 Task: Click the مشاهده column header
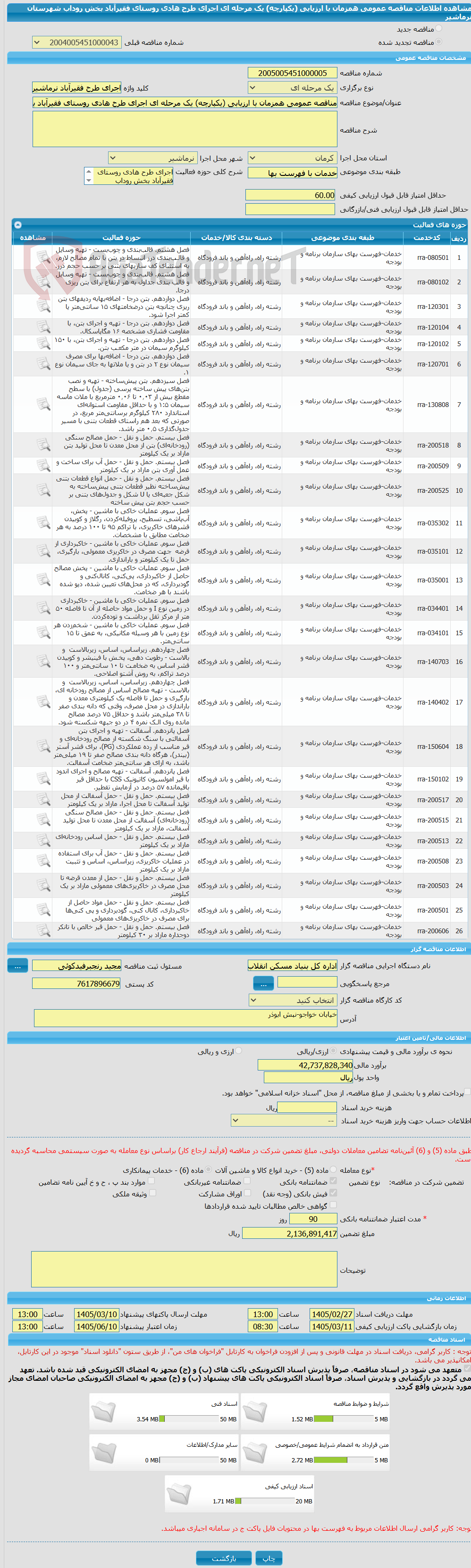click(x=33, y=237)
